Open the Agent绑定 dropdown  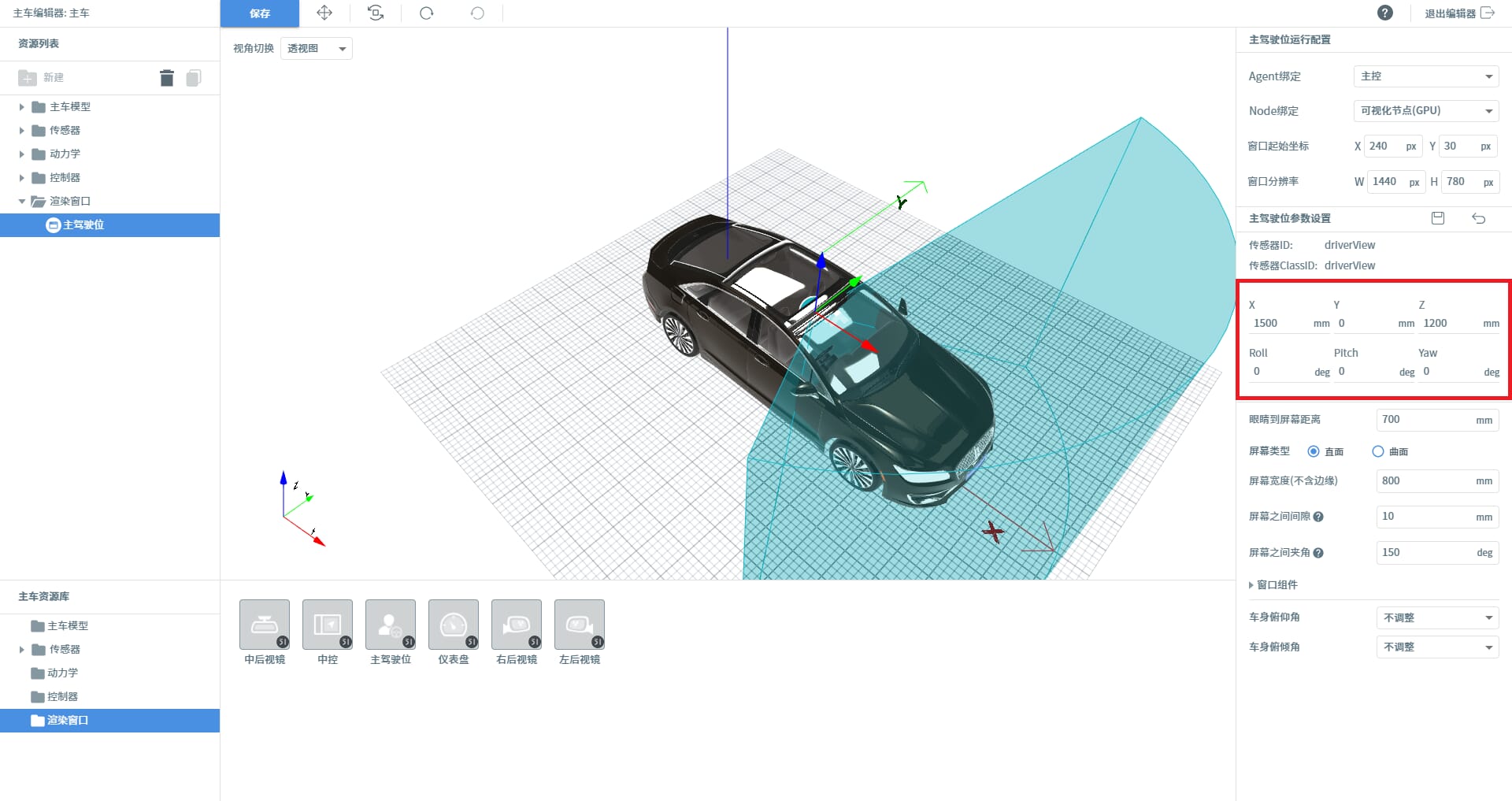pyautogui.click(x=1426, y=76)
